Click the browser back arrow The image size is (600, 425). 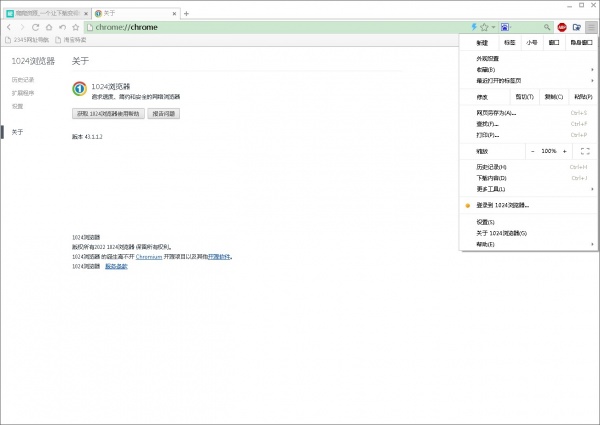coord(9,27)
